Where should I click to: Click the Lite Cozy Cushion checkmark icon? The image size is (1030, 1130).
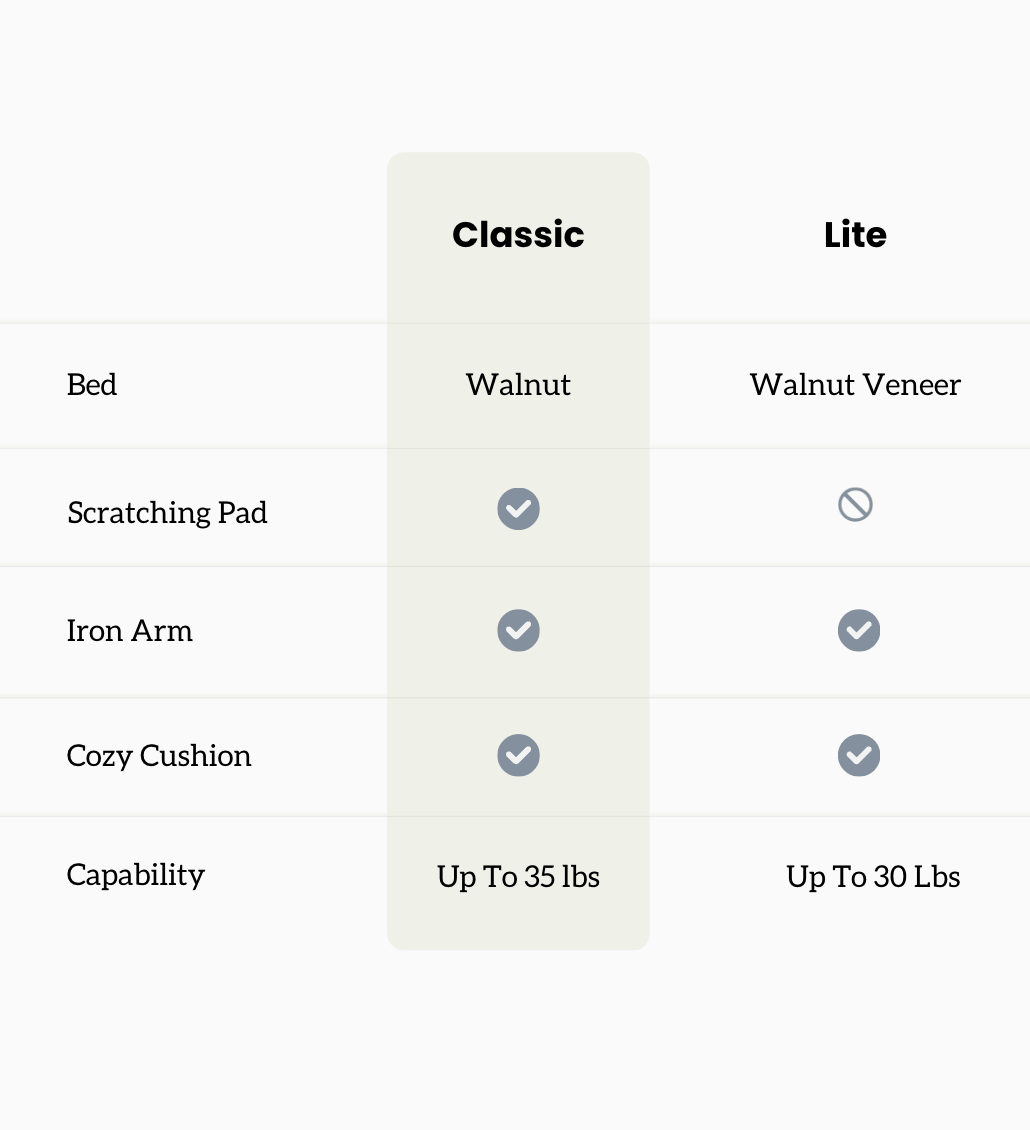point(858,755)
